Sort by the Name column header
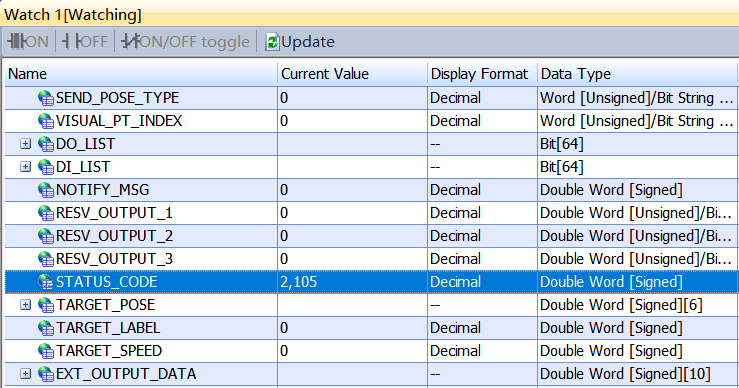This screenshot has width=739, height=388. point(141,74)
